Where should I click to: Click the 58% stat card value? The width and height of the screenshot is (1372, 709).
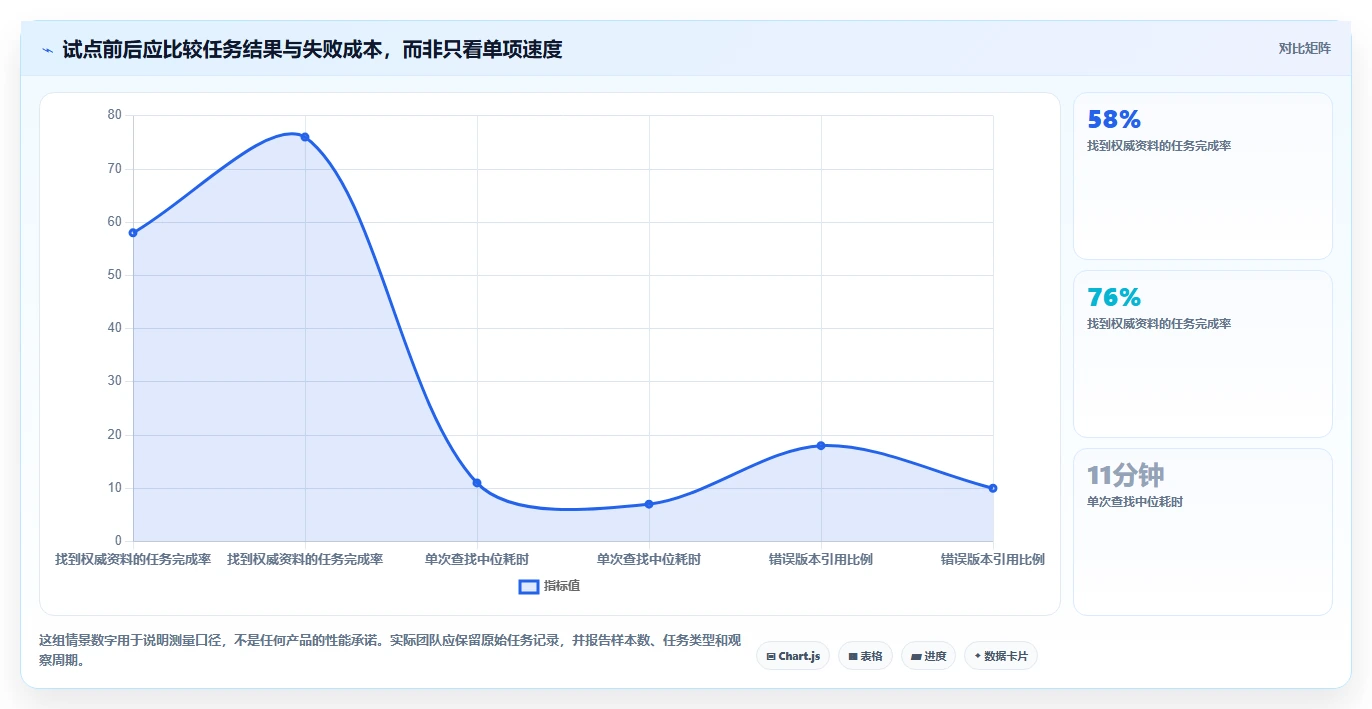pyautogui.click(x=1114, y=120)
